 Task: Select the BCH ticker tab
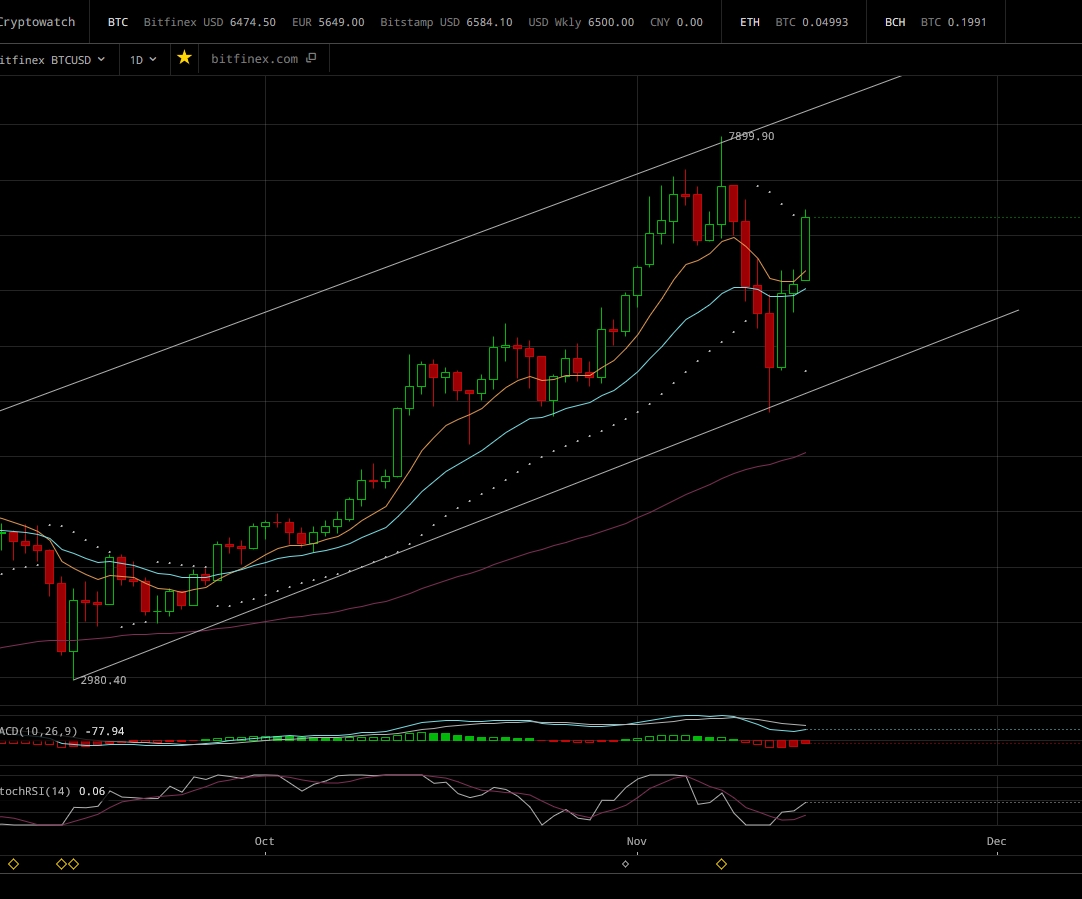click(x=895, y=22)
